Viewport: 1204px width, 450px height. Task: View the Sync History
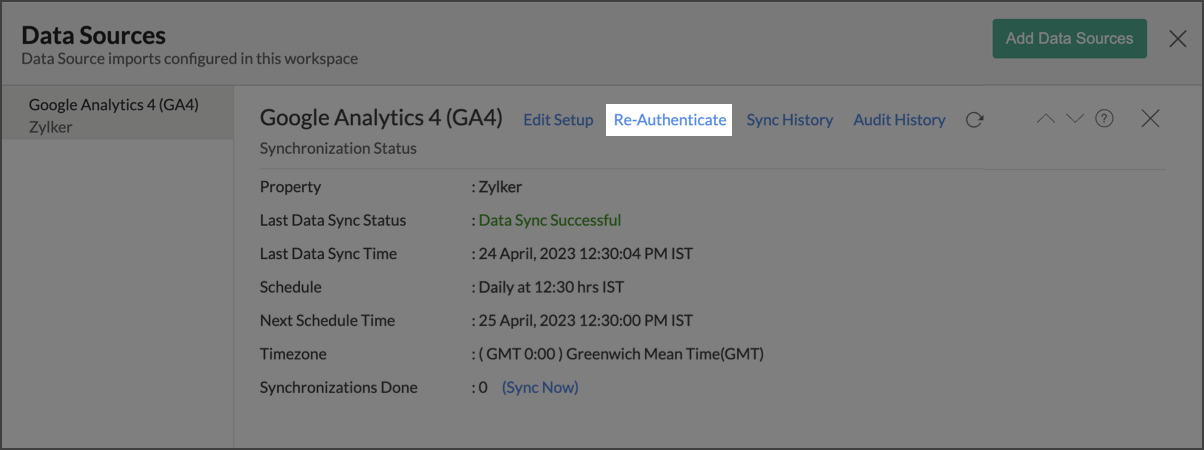[x=789, y=120]
